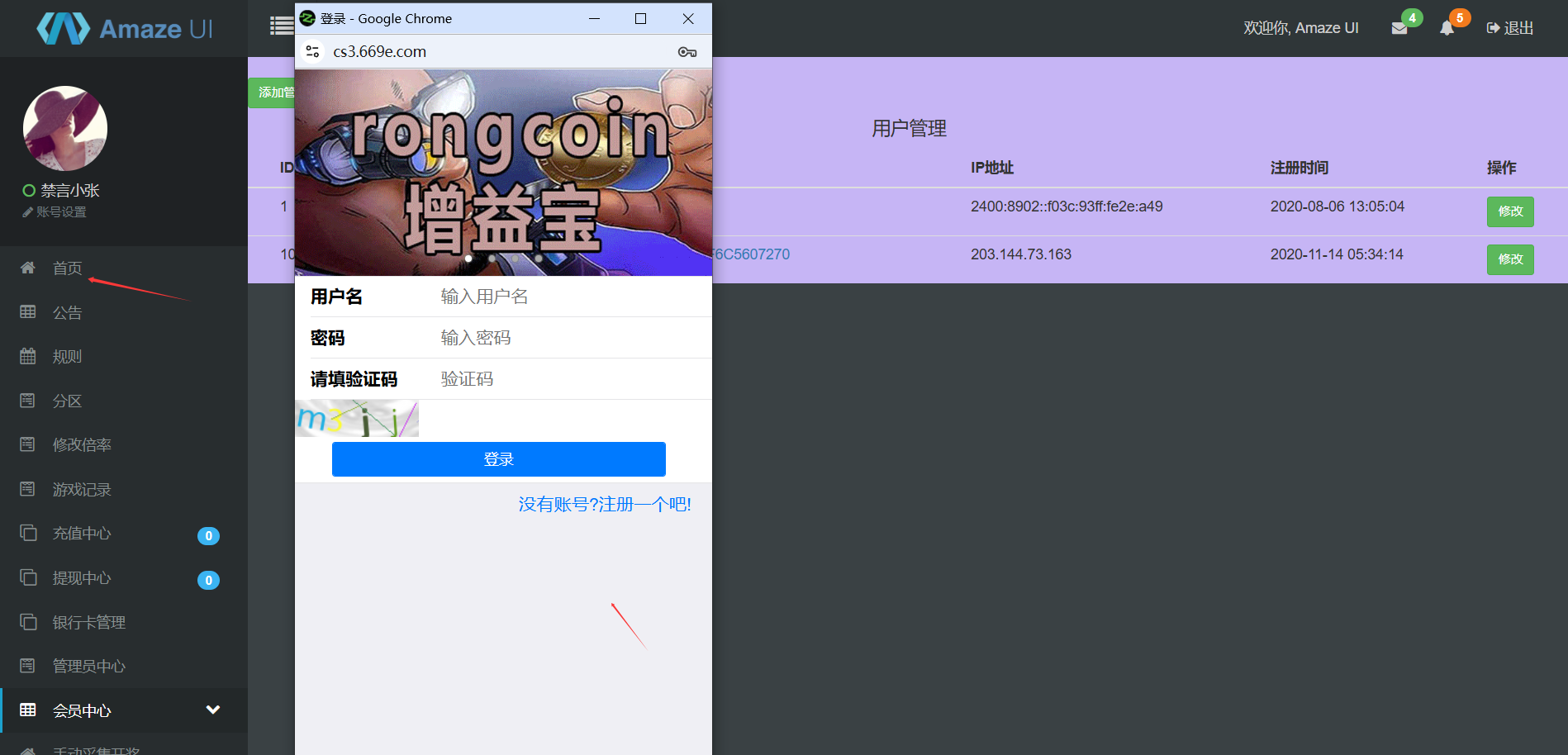The width and height of the screenshot is (1568, 755).
Task: Open 分区 in the sidebar
Action: (x=67, y=401)
